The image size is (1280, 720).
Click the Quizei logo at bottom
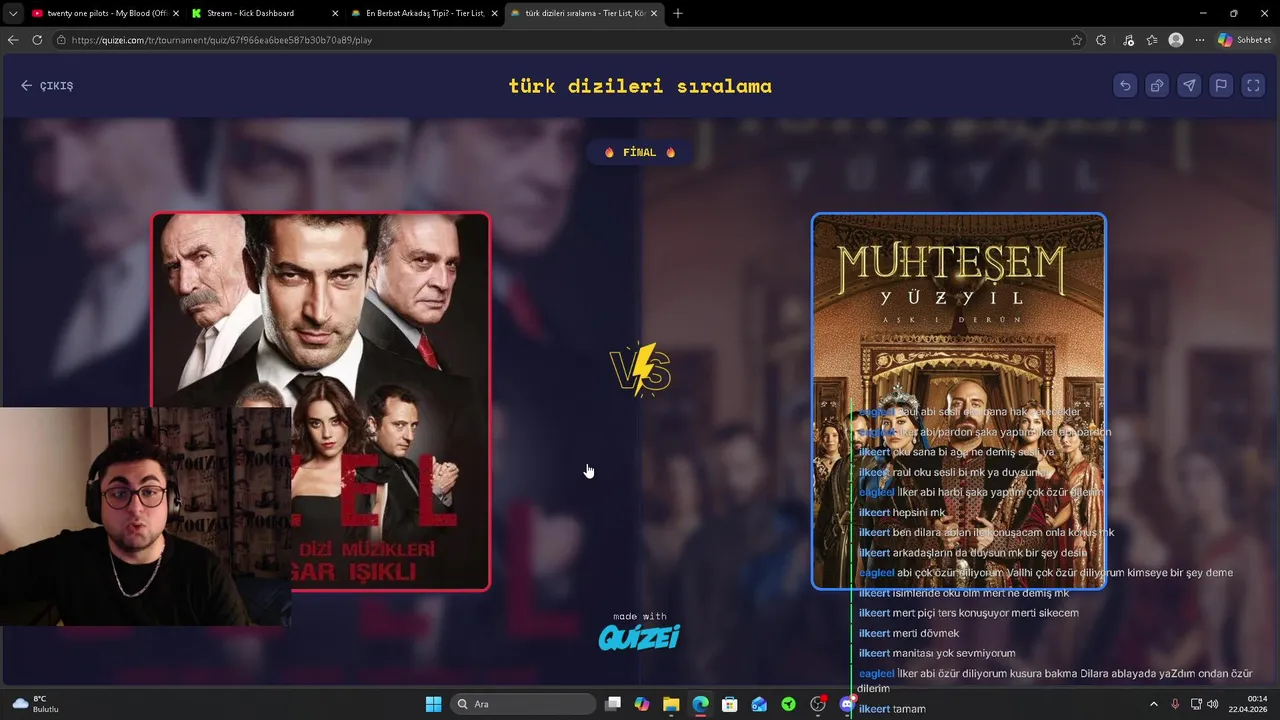(640, 636)
